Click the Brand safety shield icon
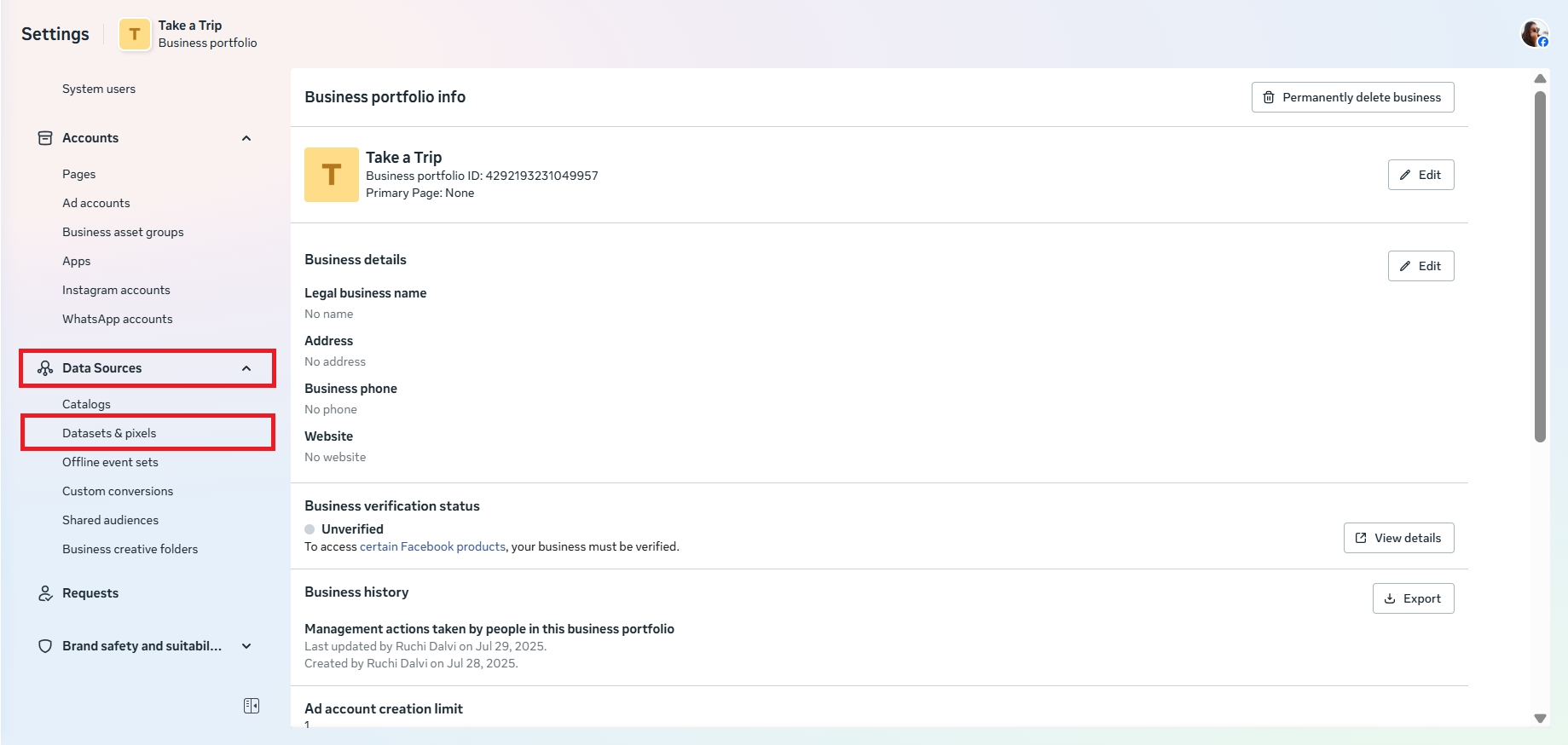 45,646
